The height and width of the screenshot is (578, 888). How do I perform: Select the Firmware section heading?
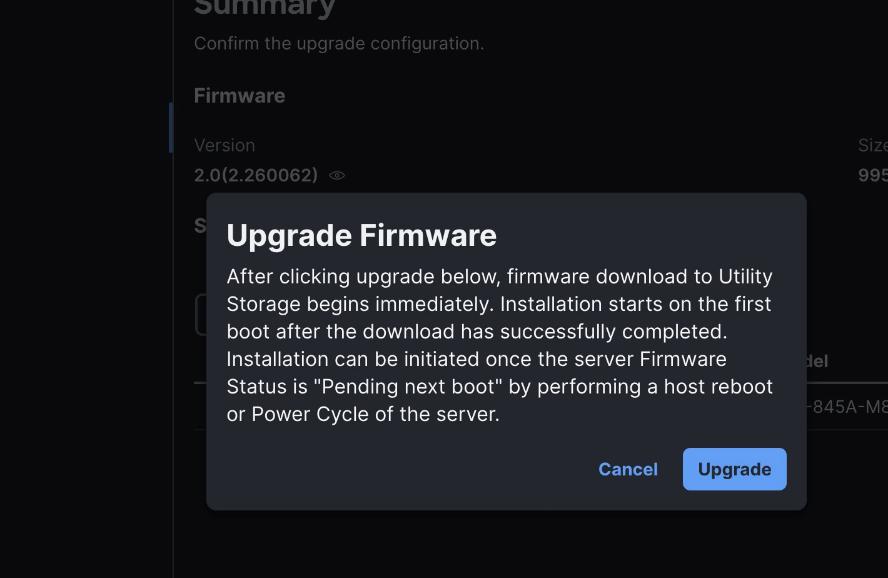click(x=240, y=96)
